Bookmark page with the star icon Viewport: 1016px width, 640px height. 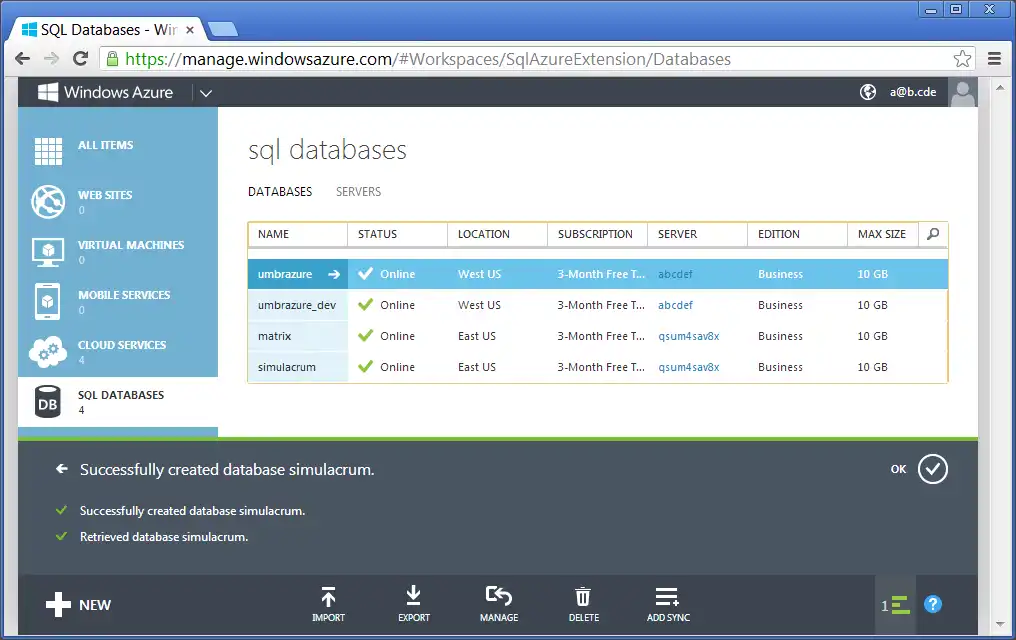pyautogui.click(x=962, y=59)
